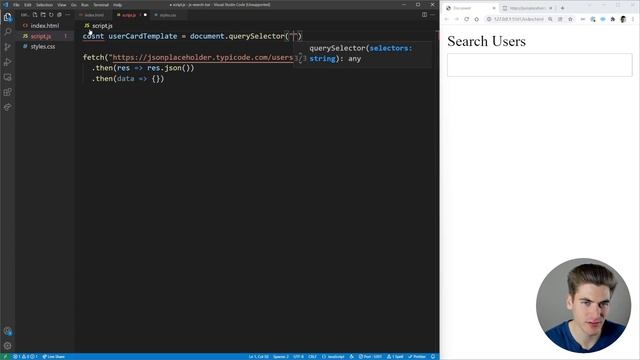The image size is (640, 360).
Task: Click the New Folder icon in the Explorer
Action: [43, 15]
